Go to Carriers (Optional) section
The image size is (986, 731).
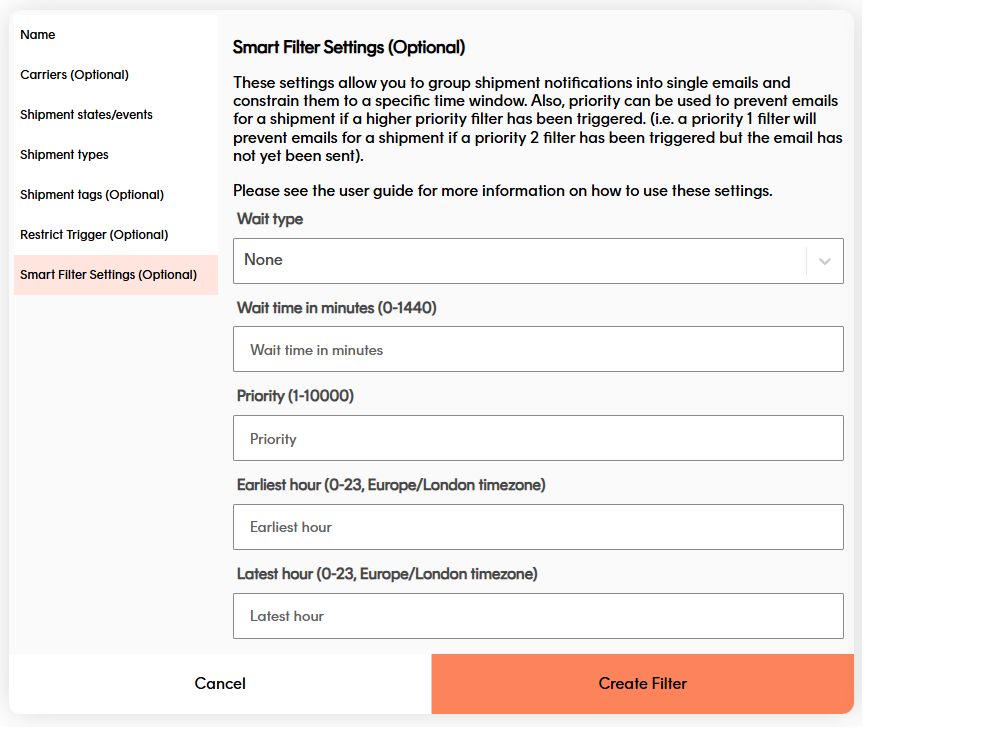click(x=74, y=75)
